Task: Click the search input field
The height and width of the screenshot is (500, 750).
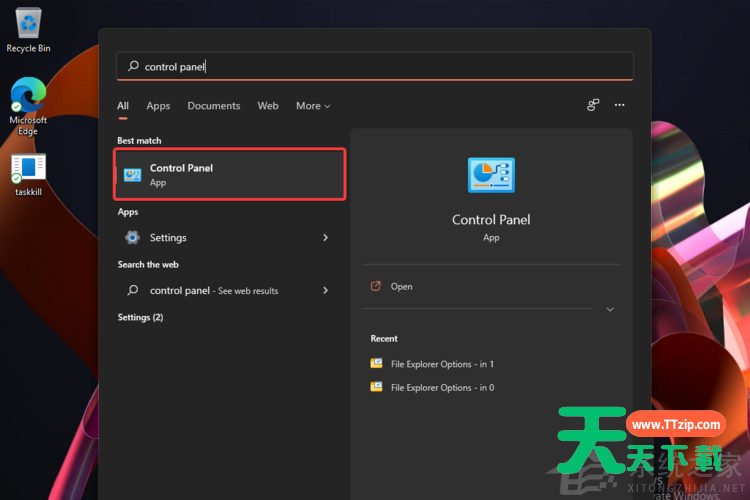Action: click(380, 67)
